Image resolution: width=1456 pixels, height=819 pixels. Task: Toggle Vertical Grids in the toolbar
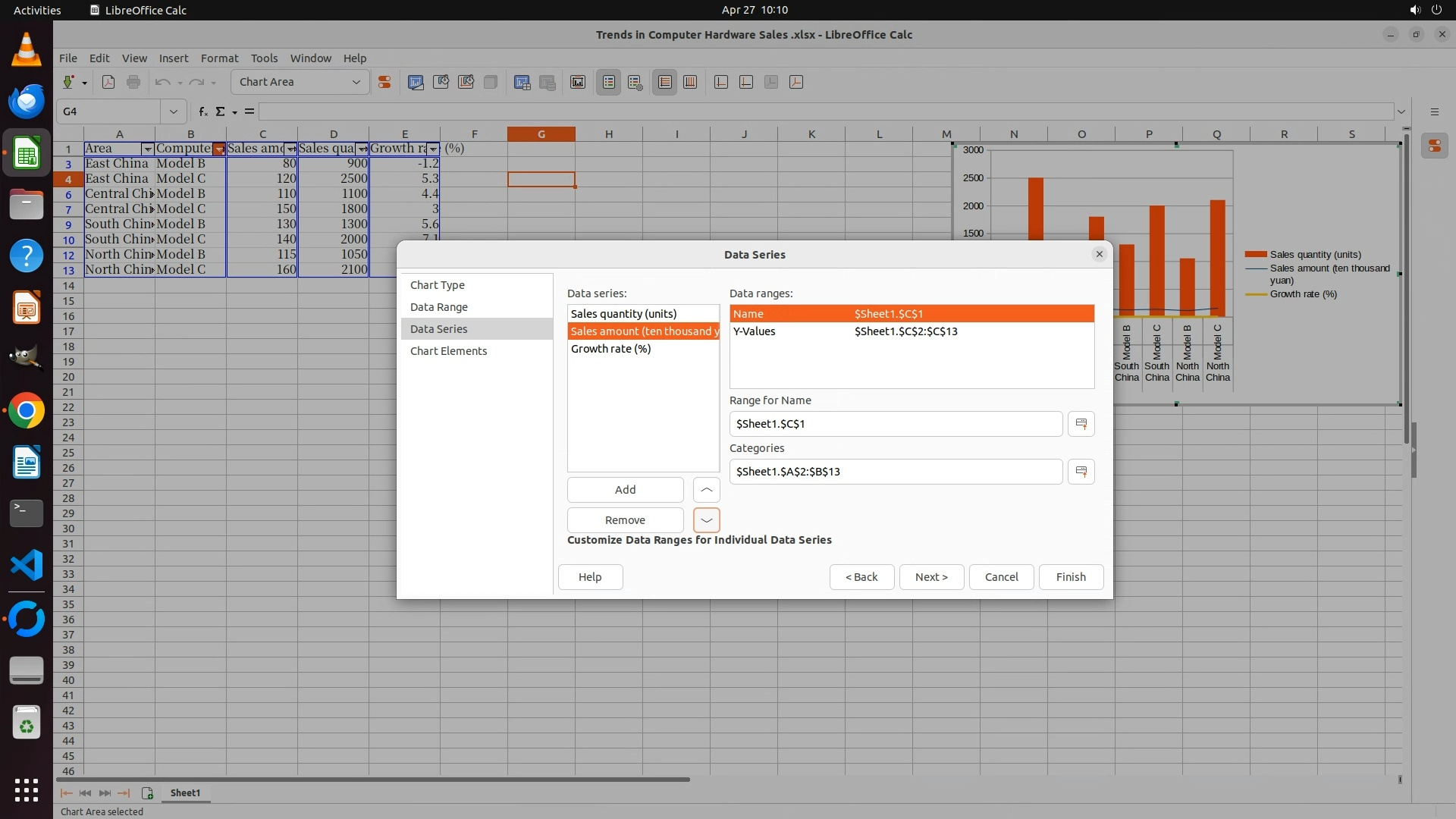[x=690, y=82]
